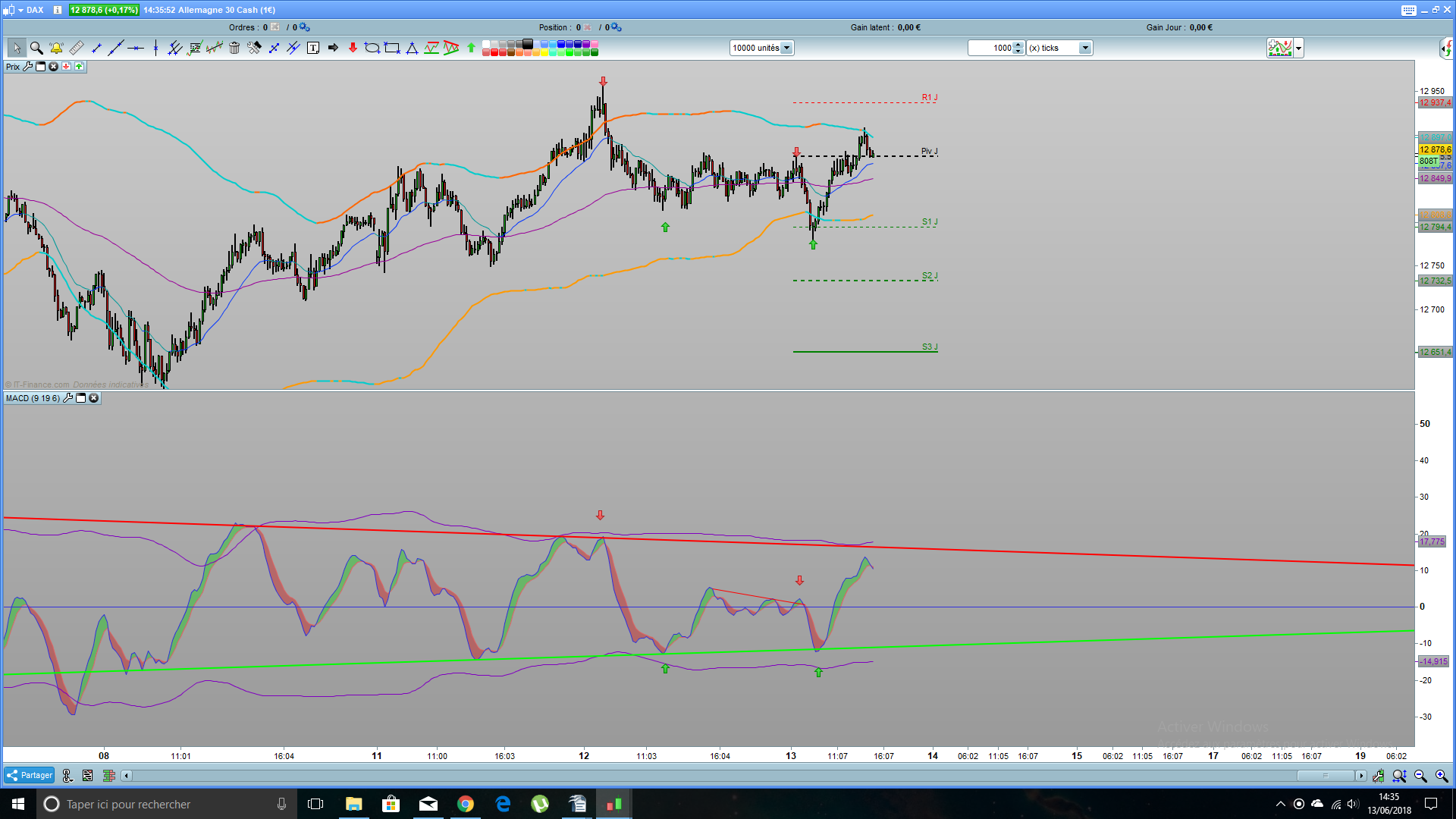Click the Partager share button
1456x819 pixels.
(x=30, y=775)
